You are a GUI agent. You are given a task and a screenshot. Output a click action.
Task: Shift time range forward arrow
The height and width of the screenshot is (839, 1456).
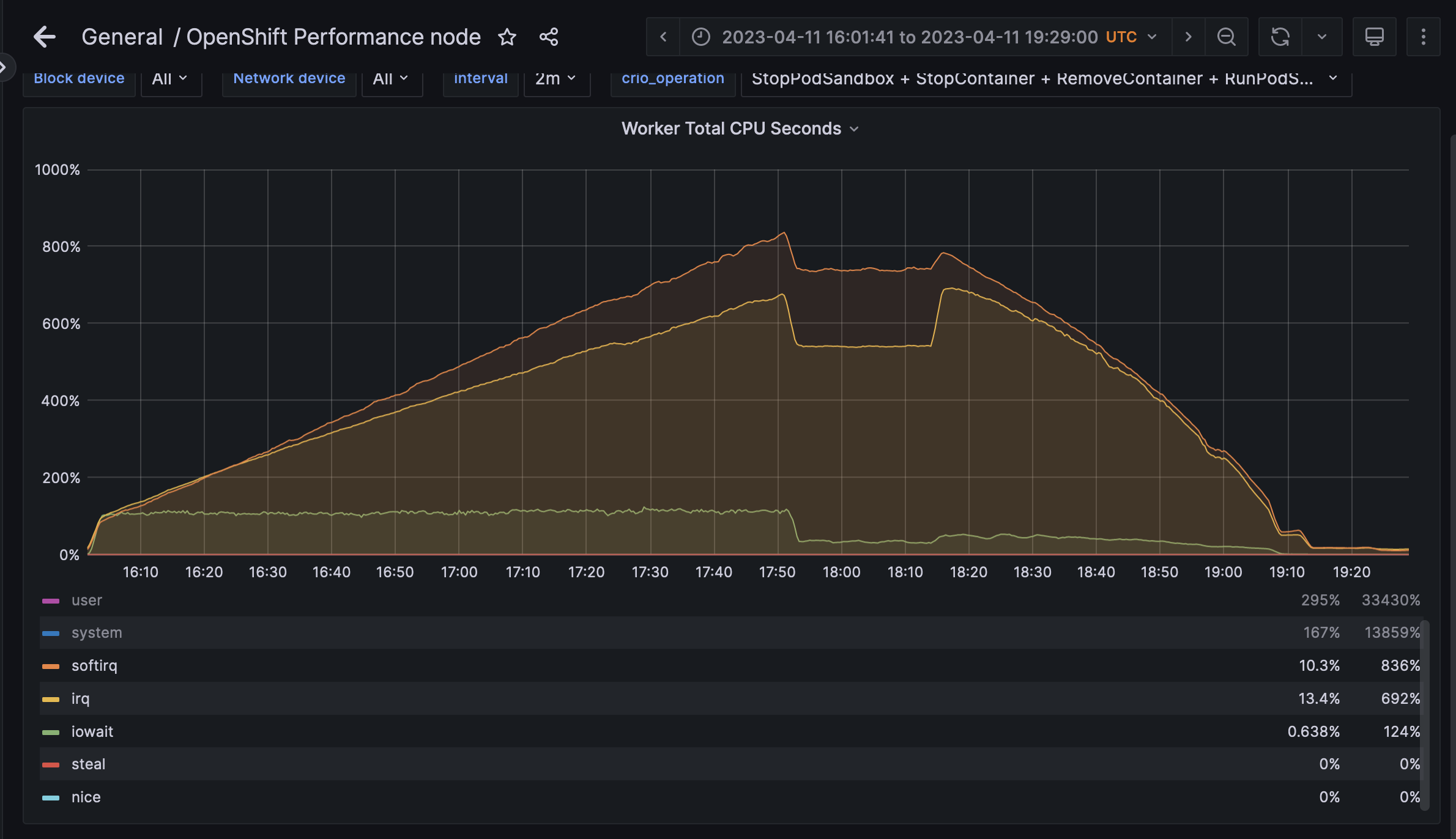coord(1188,37)
